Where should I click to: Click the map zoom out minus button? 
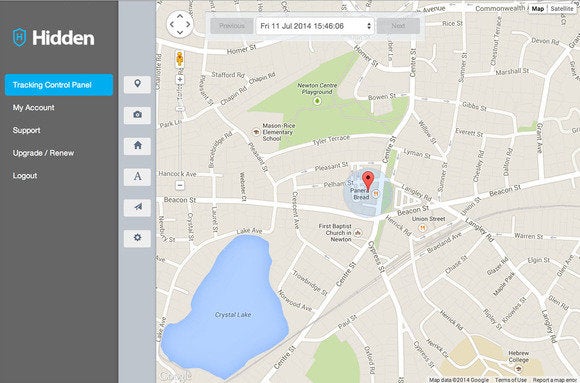click(x=180, y=185)
